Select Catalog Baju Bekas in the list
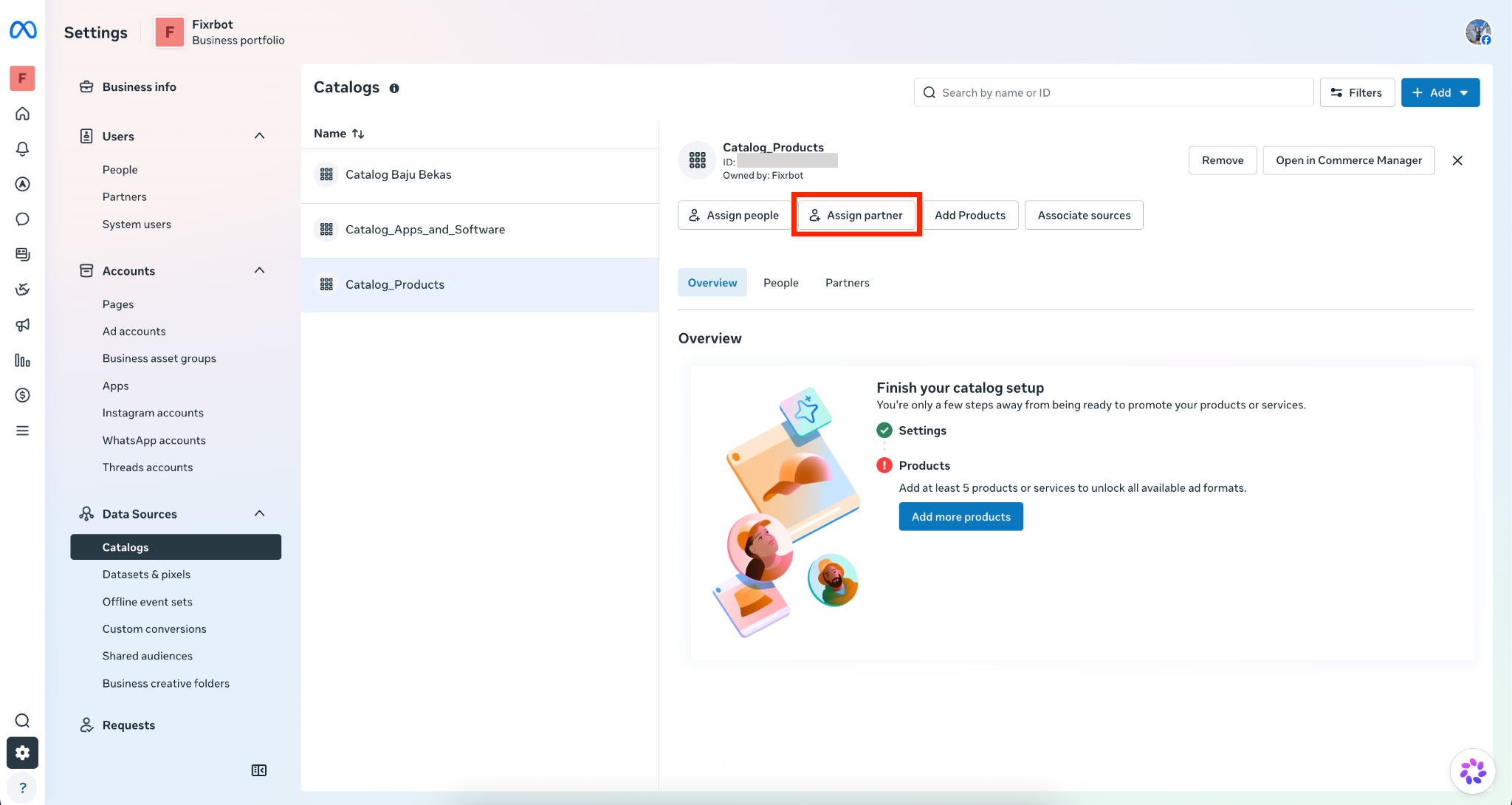The width and height of the screenshot is (1512, 805). click(x=480, y=175)
